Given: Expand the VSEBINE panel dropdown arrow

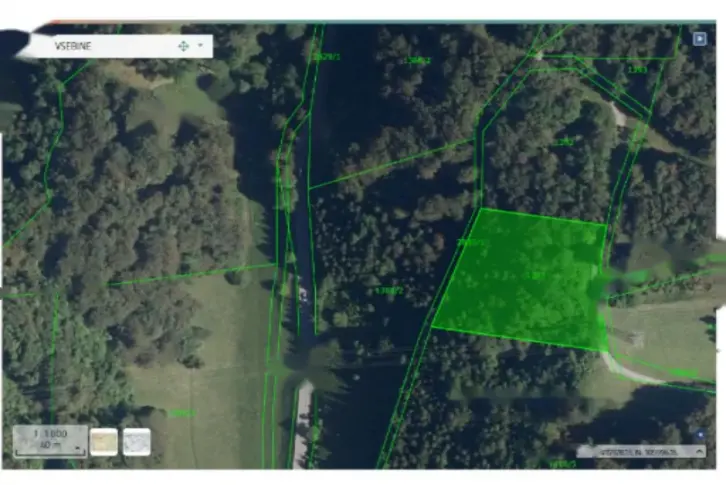Looking at the screenshot, I should 200,45.
